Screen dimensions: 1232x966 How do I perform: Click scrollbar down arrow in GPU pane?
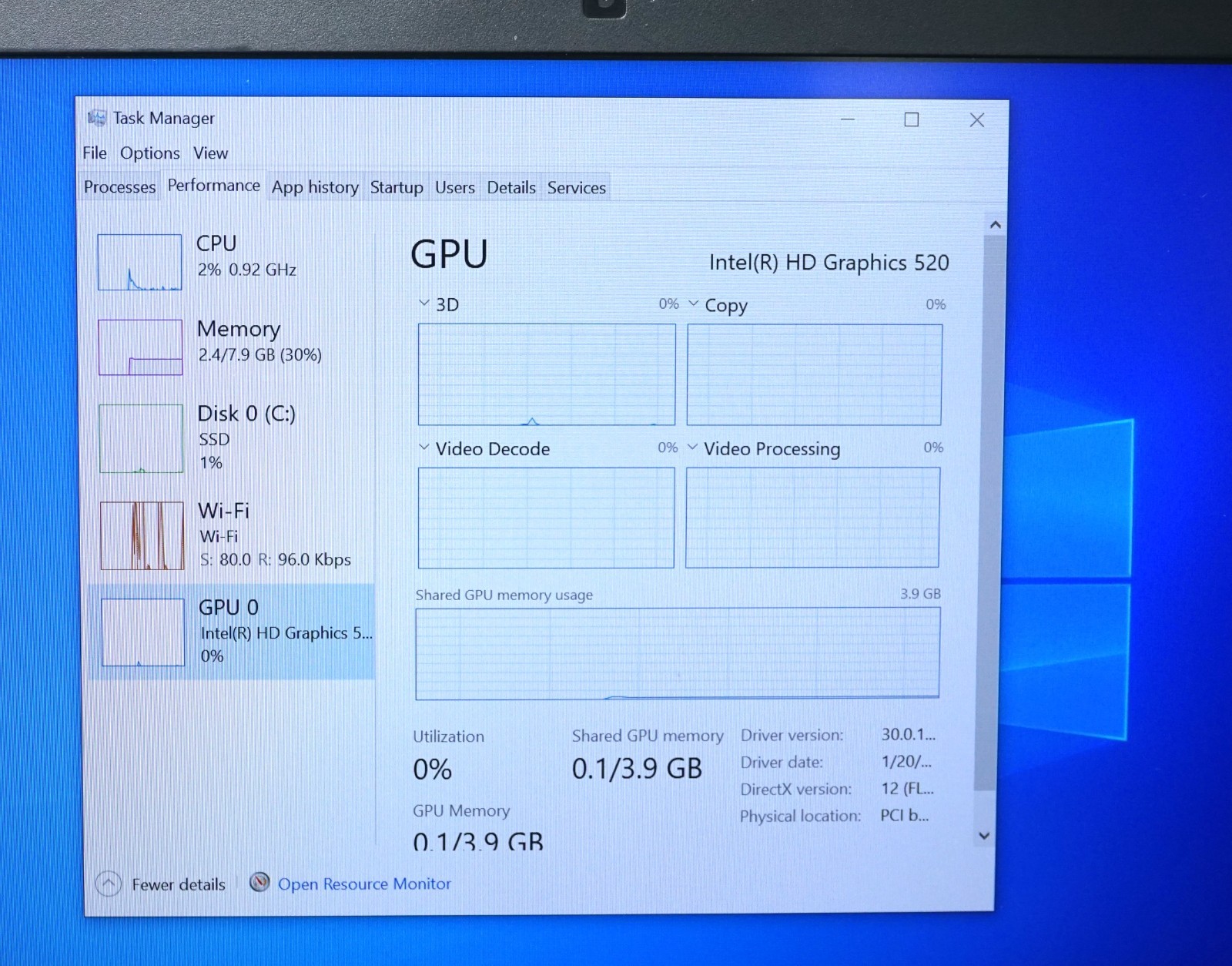click(984, 836)
